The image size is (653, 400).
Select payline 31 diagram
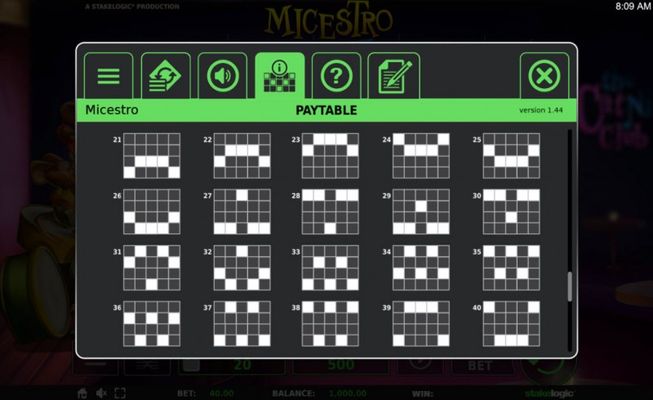click(152, 268)
